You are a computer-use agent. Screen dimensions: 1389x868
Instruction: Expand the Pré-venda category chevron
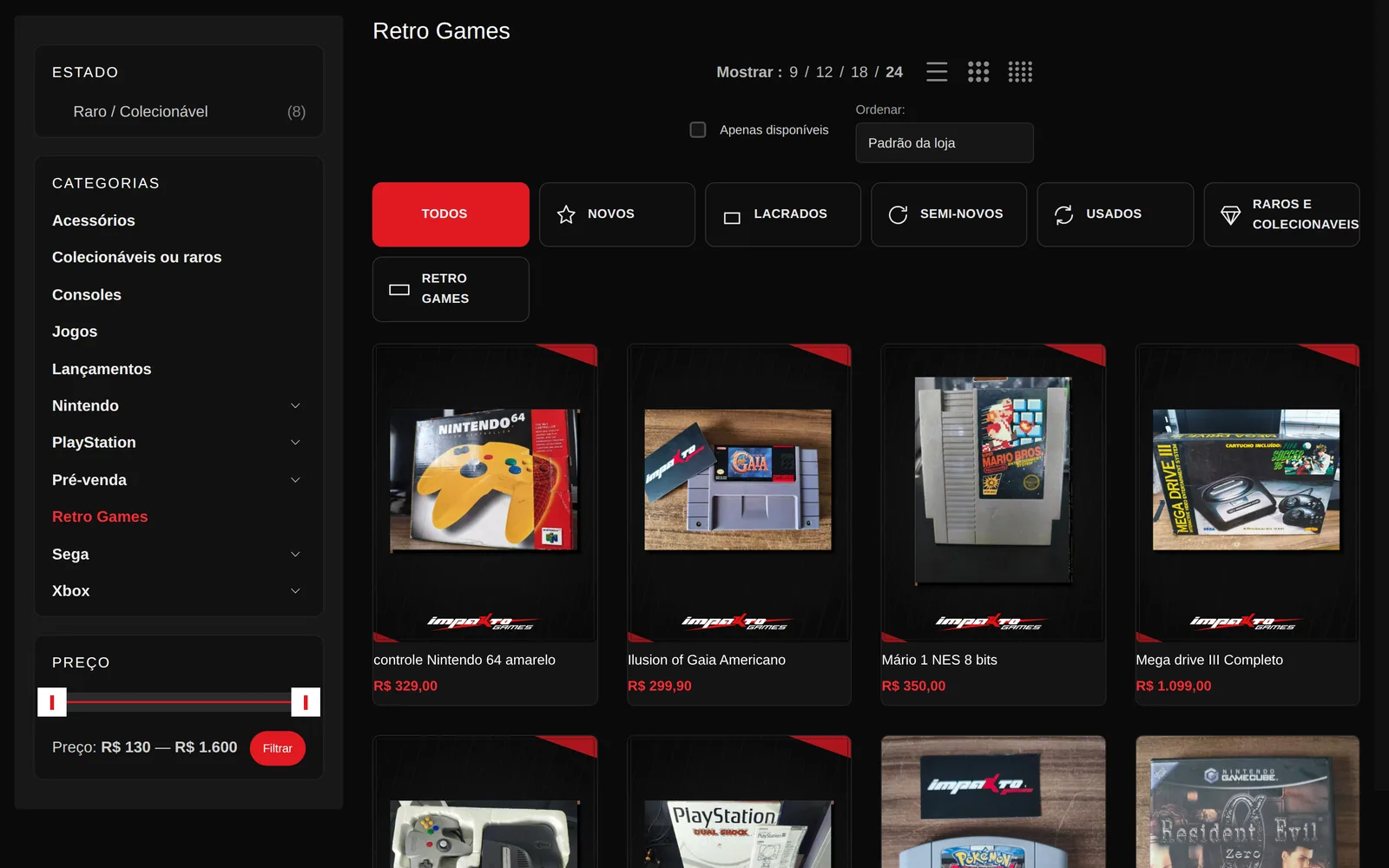(x=295, y=480)
